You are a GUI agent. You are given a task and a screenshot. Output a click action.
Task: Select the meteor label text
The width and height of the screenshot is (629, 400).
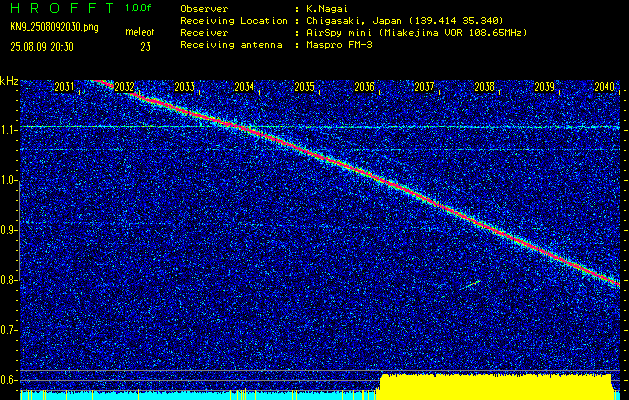140,32
